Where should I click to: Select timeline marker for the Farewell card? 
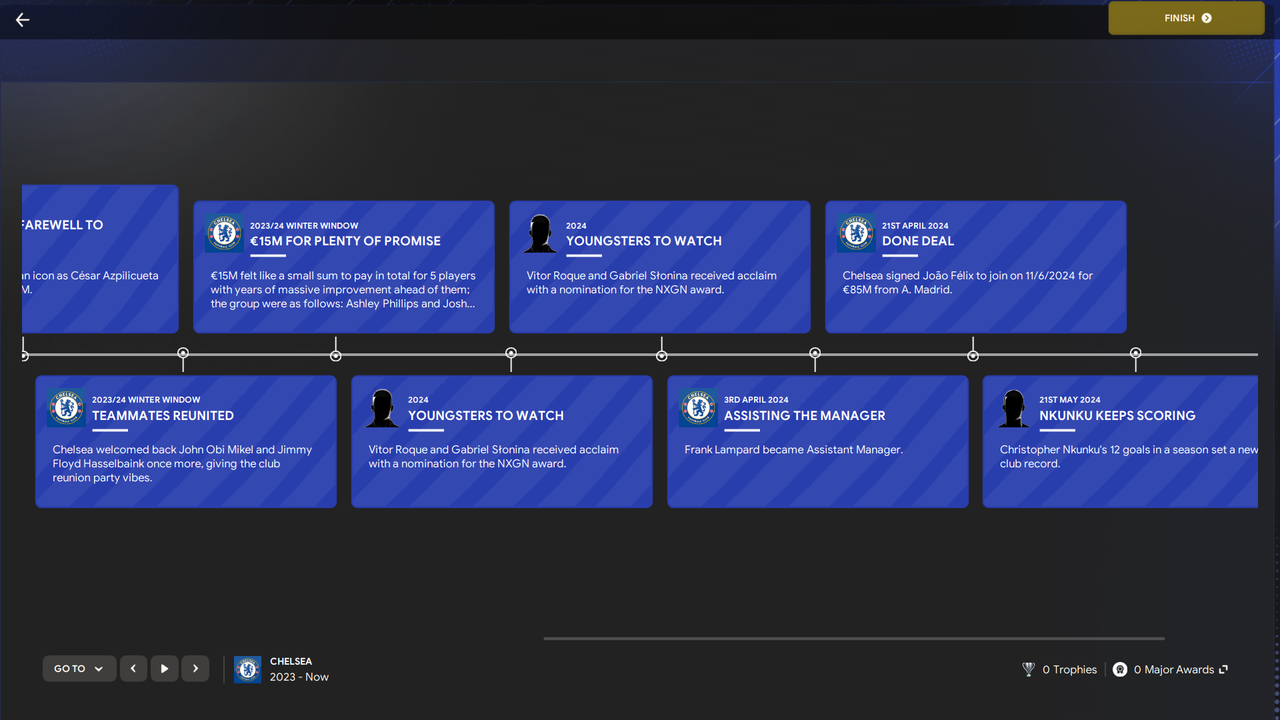24,355
